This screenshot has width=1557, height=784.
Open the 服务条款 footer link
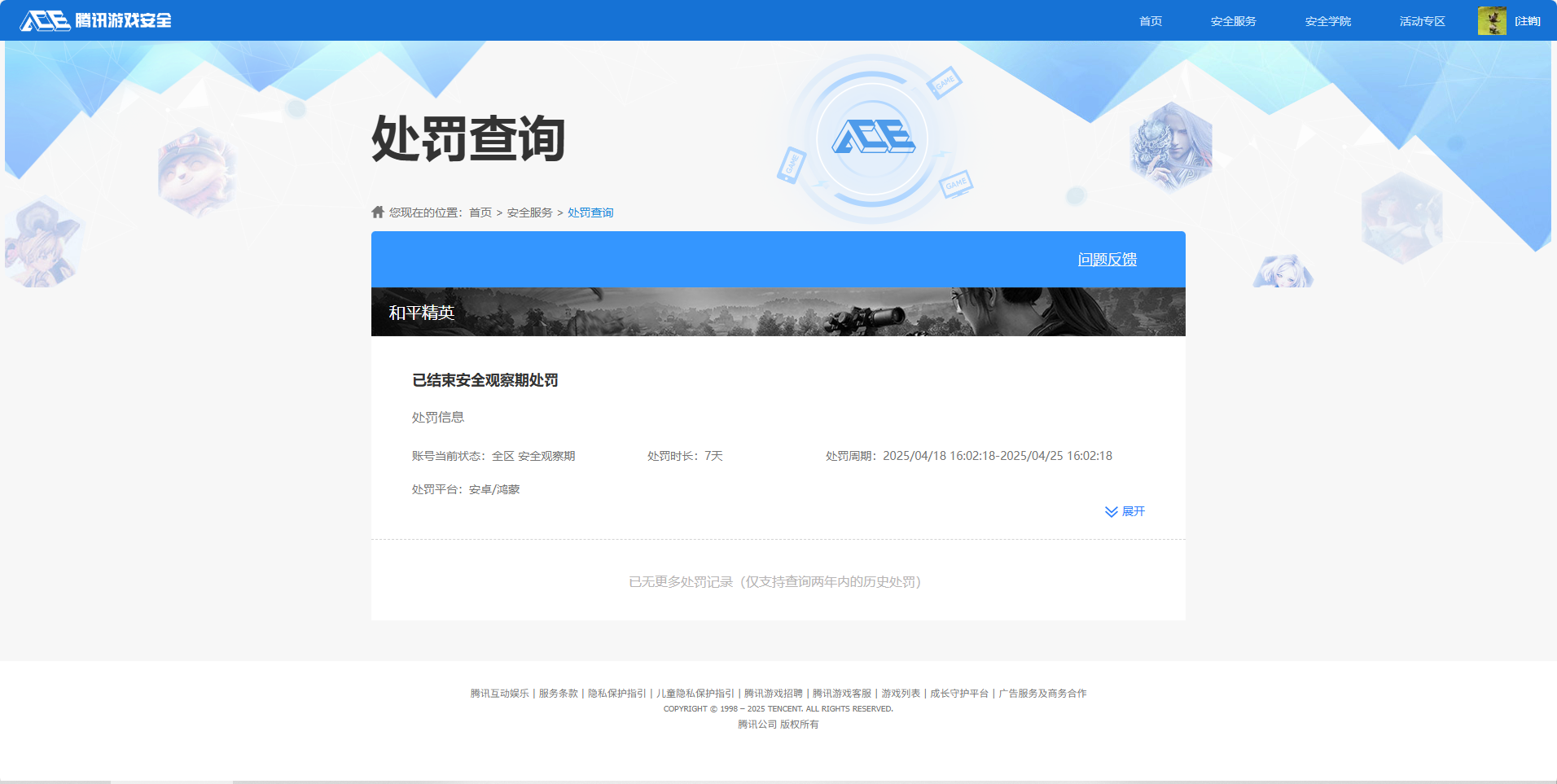tap(557, 693)
